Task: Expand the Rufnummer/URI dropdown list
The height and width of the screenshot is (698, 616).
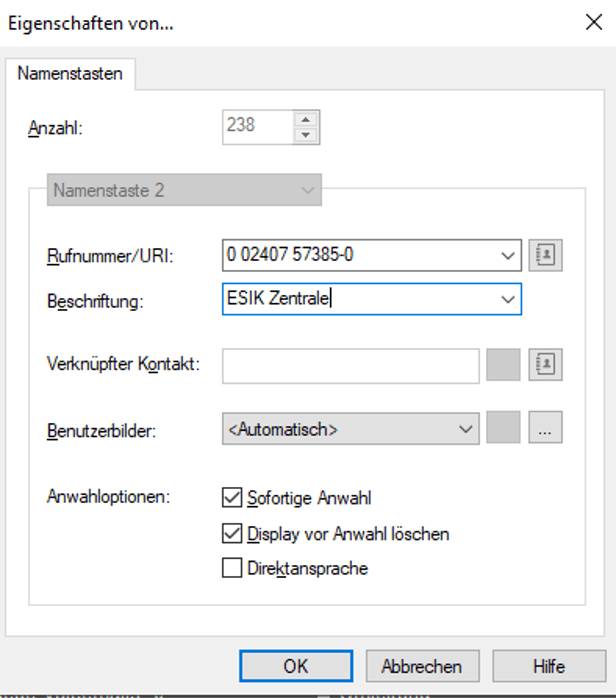Action: [508, 256]
